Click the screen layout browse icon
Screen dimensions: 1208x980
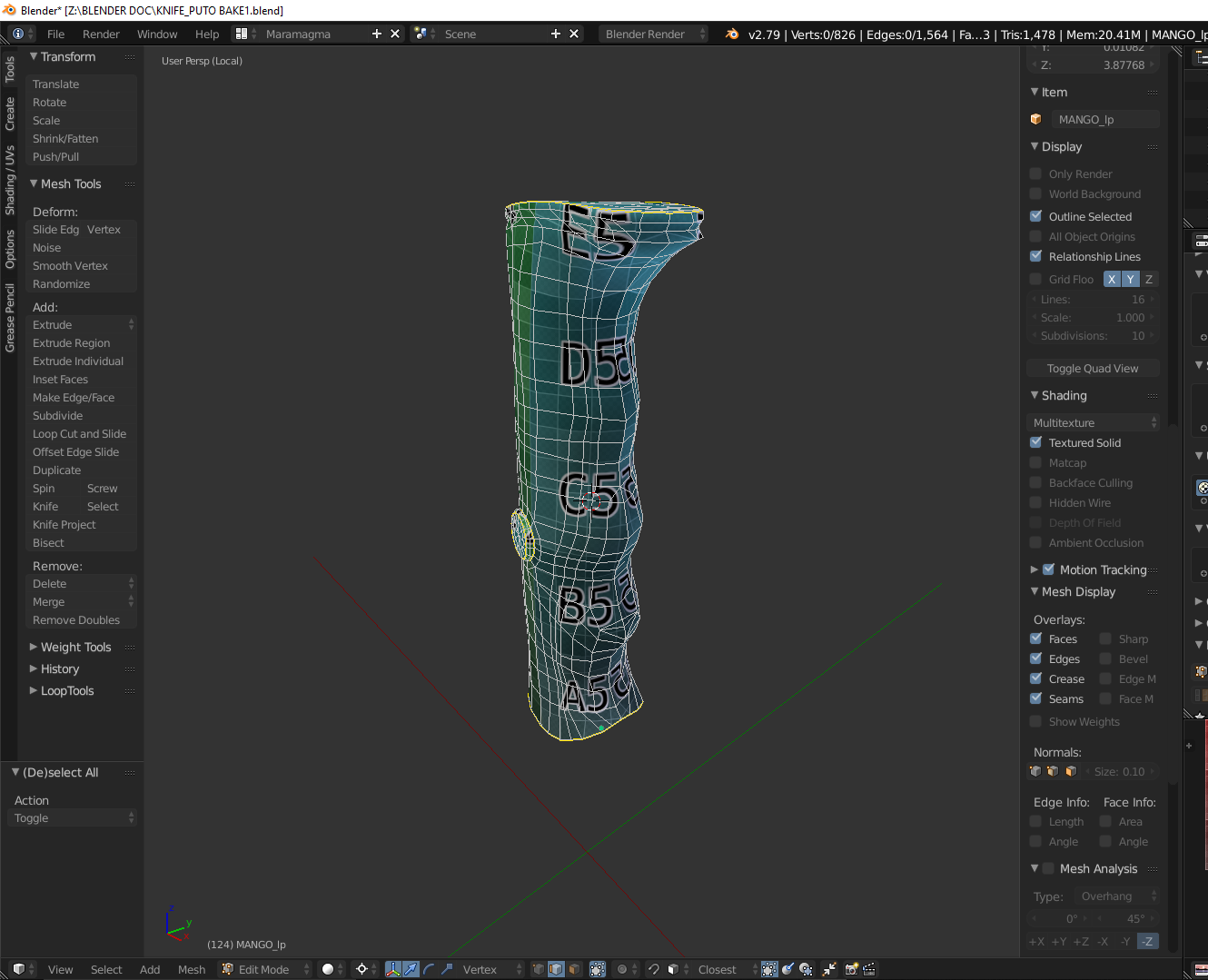tap(242, 34)
